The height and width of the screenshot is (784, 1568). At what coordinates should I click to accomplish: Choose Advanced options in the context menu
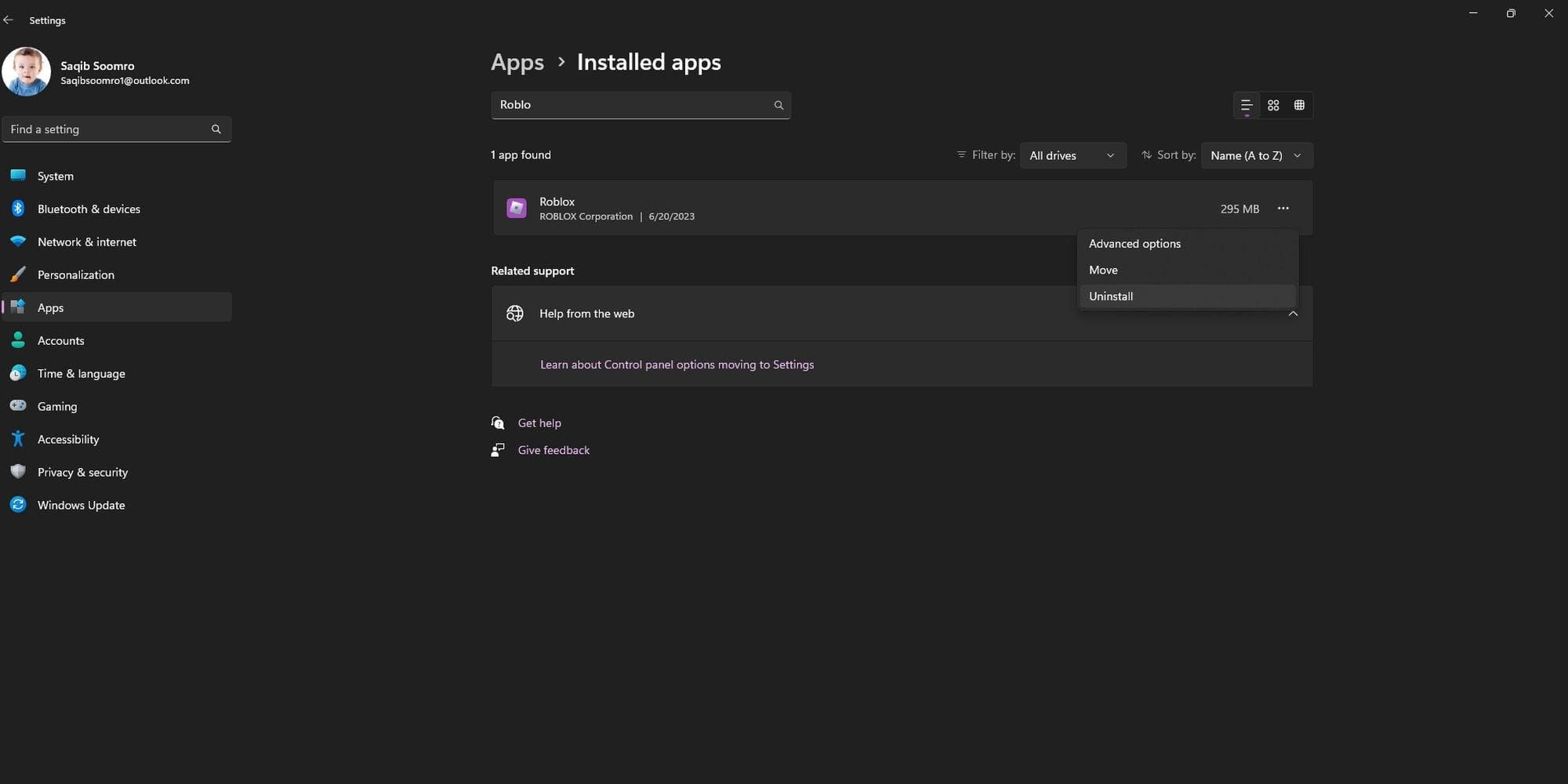click(1134, 244)
